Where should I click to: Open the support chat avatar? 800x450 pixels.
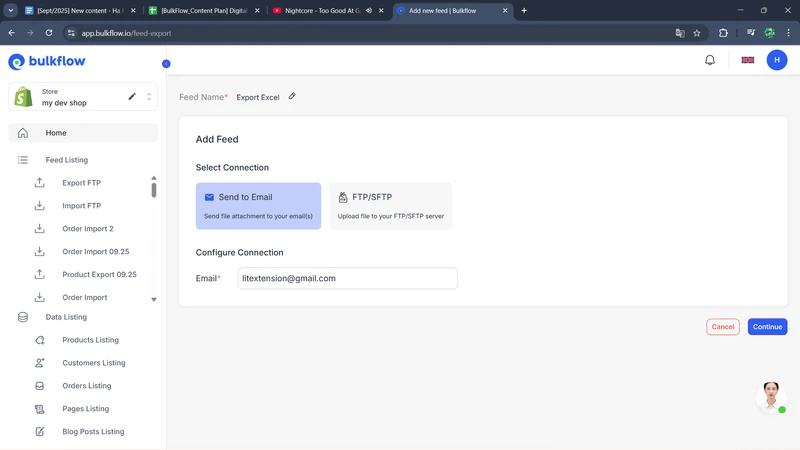pos(770,396)
